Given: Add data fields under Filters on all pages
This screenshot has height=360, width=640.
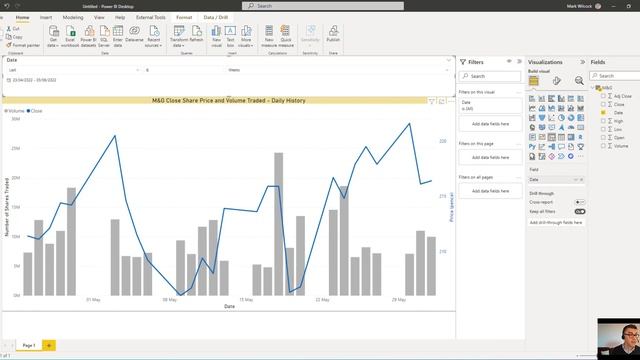Looking at the screenshot, I should [x=490, y=191].
